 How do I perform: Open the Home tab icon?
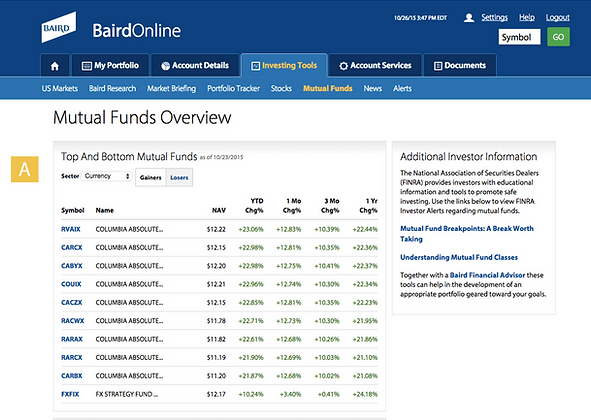pyautogui.click(x=55, y=66)
